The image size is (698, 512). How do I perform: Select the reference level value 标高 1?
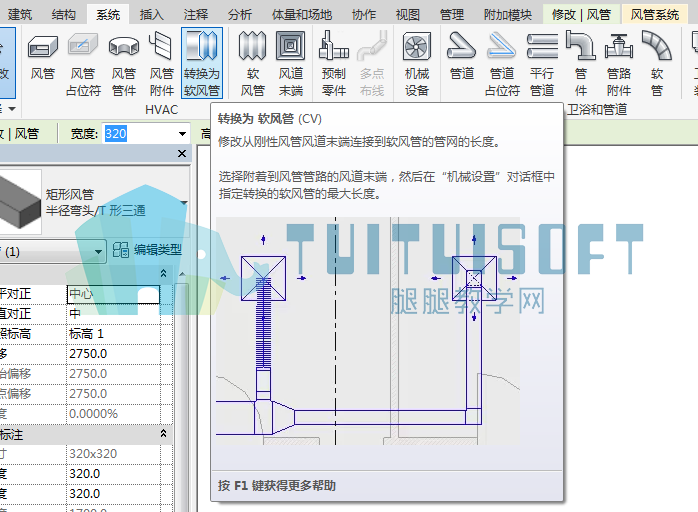[x=113, y=334]
